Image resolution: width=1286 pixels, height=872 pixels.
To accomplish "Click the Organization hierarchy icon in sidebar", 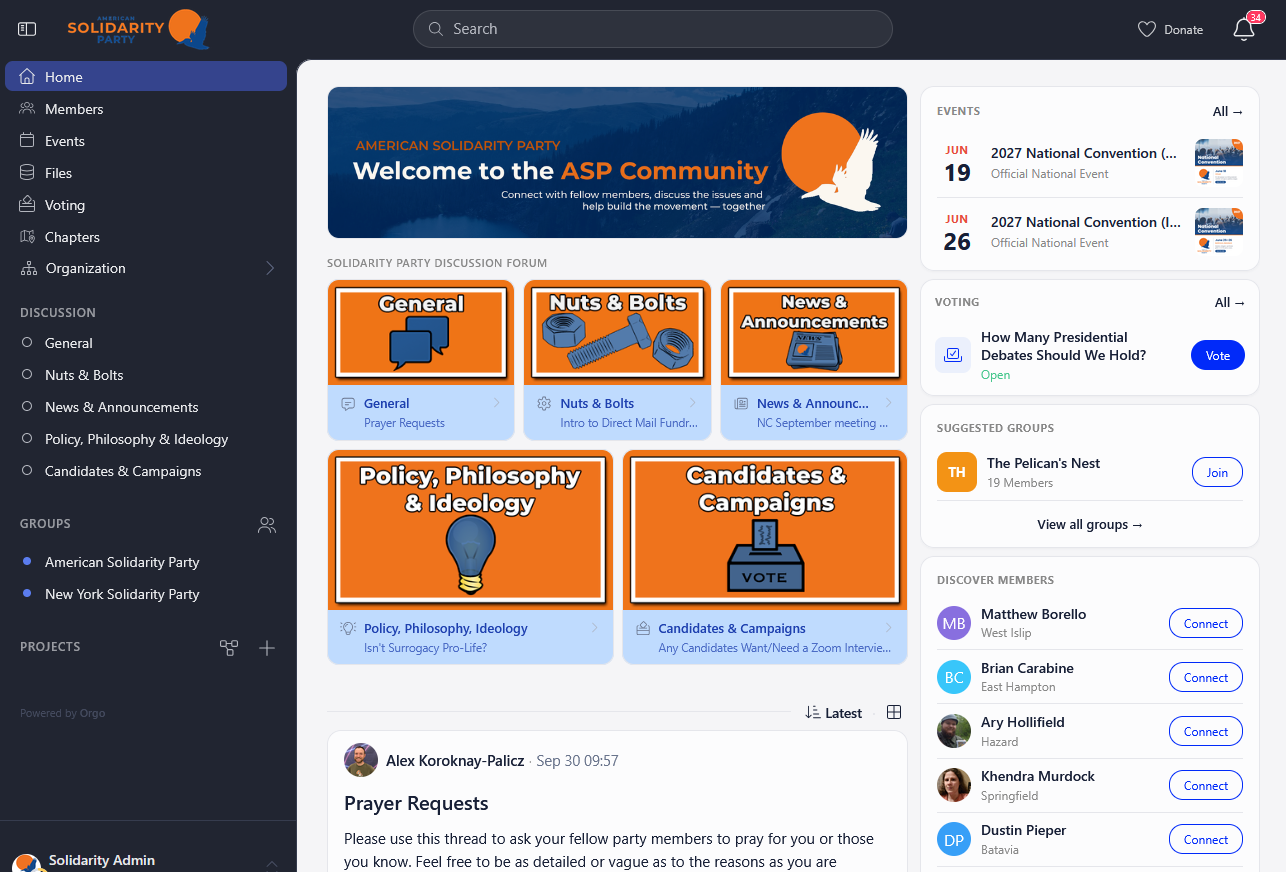I will [27, 268].
